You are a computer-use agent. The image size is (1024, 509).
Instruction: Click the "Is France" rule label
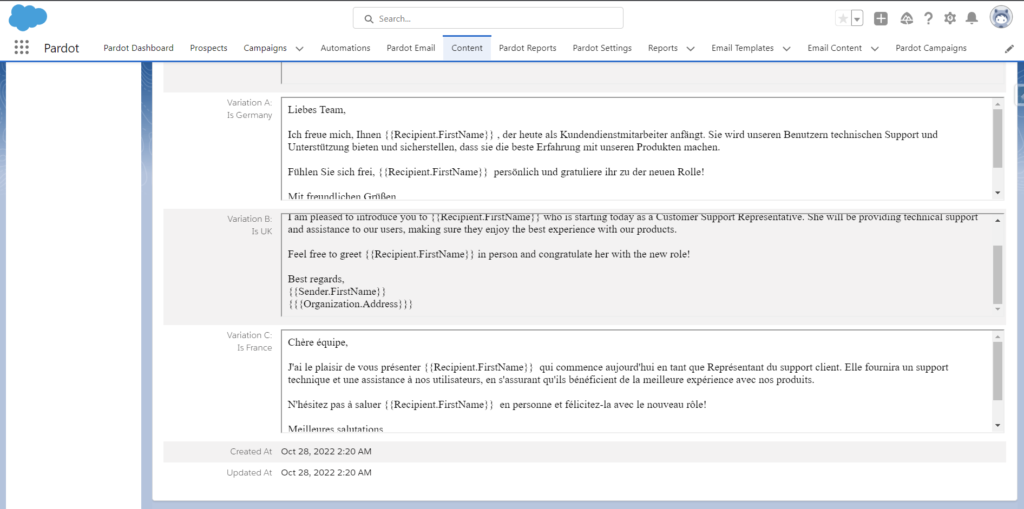pos(255,348)
